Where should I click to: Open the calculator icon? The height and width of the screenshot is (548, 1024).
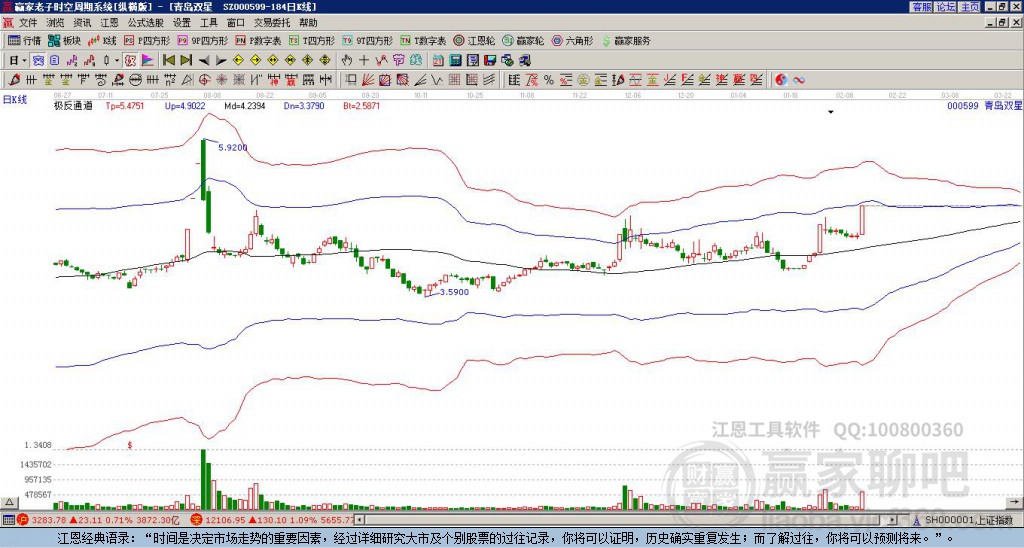tap(455, 60)
